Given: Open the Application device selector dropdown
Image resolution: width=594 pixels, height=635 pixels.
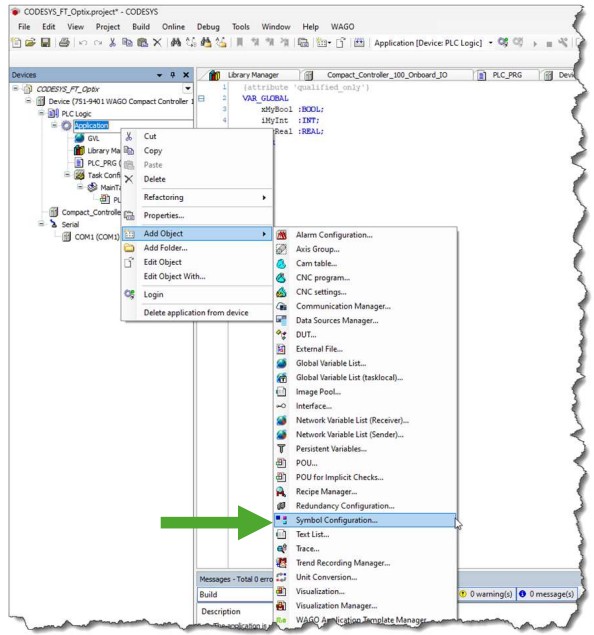Looking at the screenshot, I should tap(490, 43).
